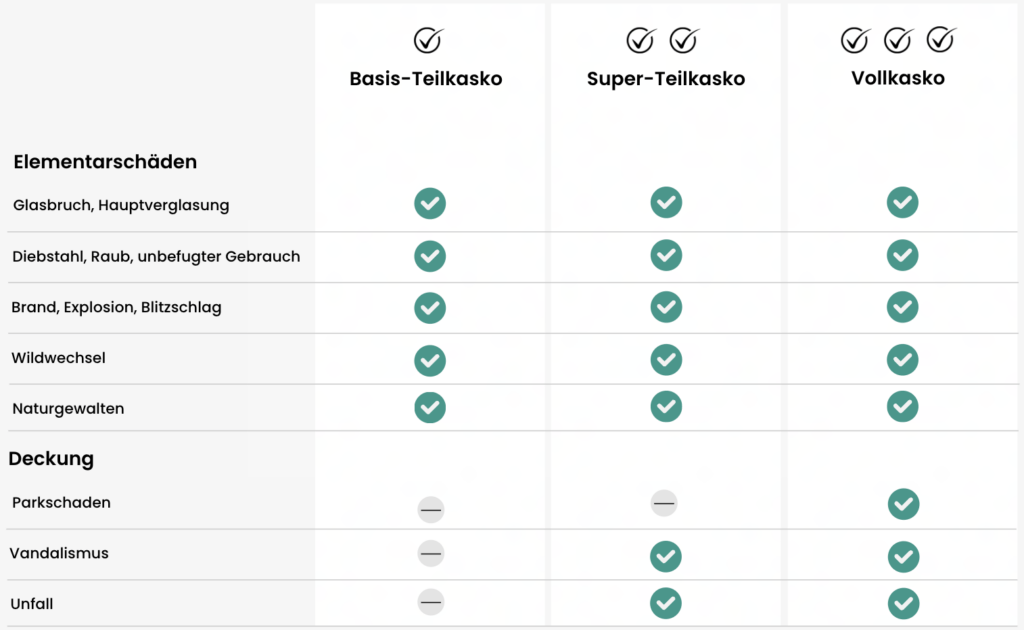This screenshot has height=630, width=1024.
Task: Click the Diebstahl checkmark under Basis-Teilkasko
Action: [x=430, y=256]
